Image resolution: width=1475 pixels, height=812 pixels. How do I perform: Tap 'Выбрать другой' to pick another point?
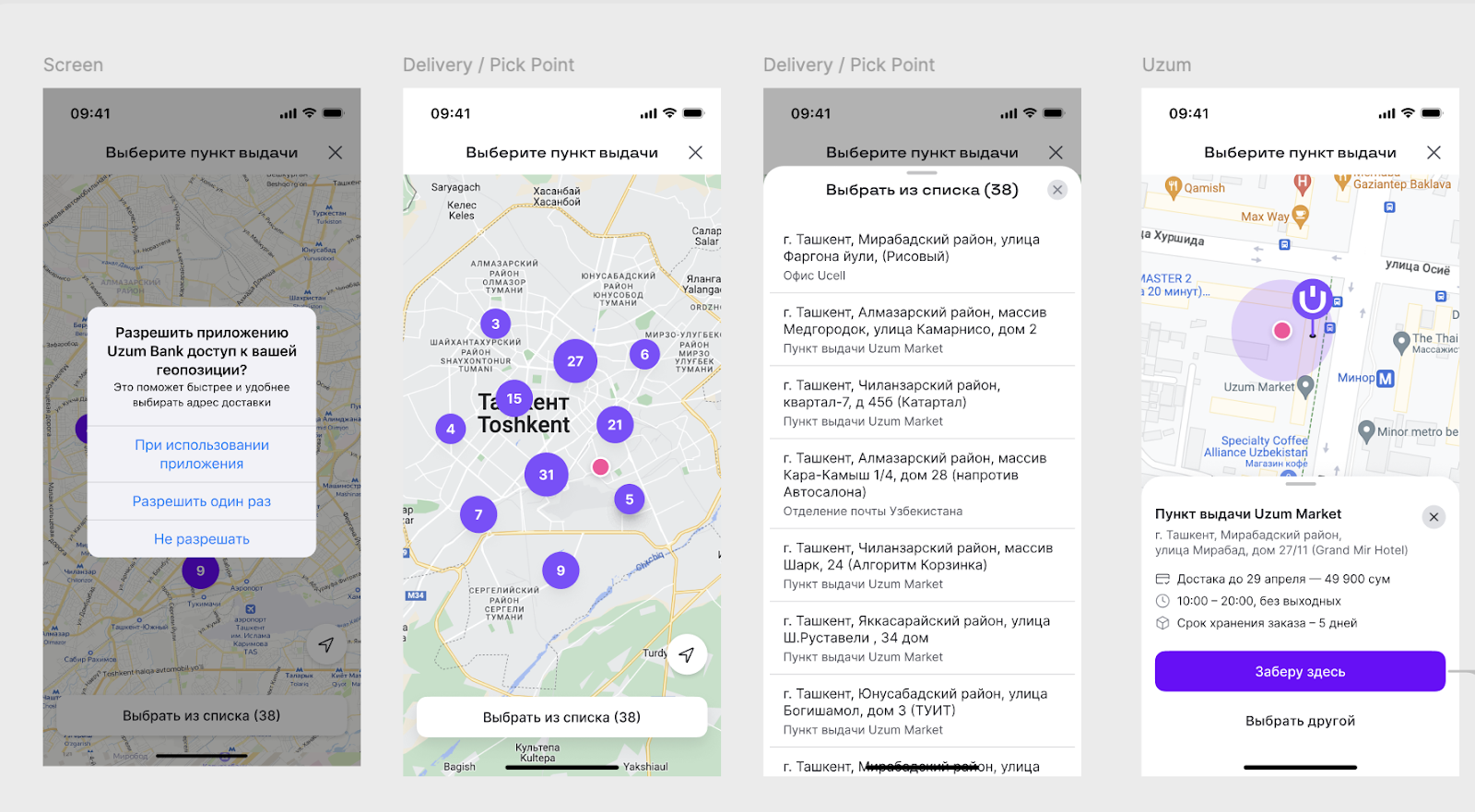tap(1300, 721)
